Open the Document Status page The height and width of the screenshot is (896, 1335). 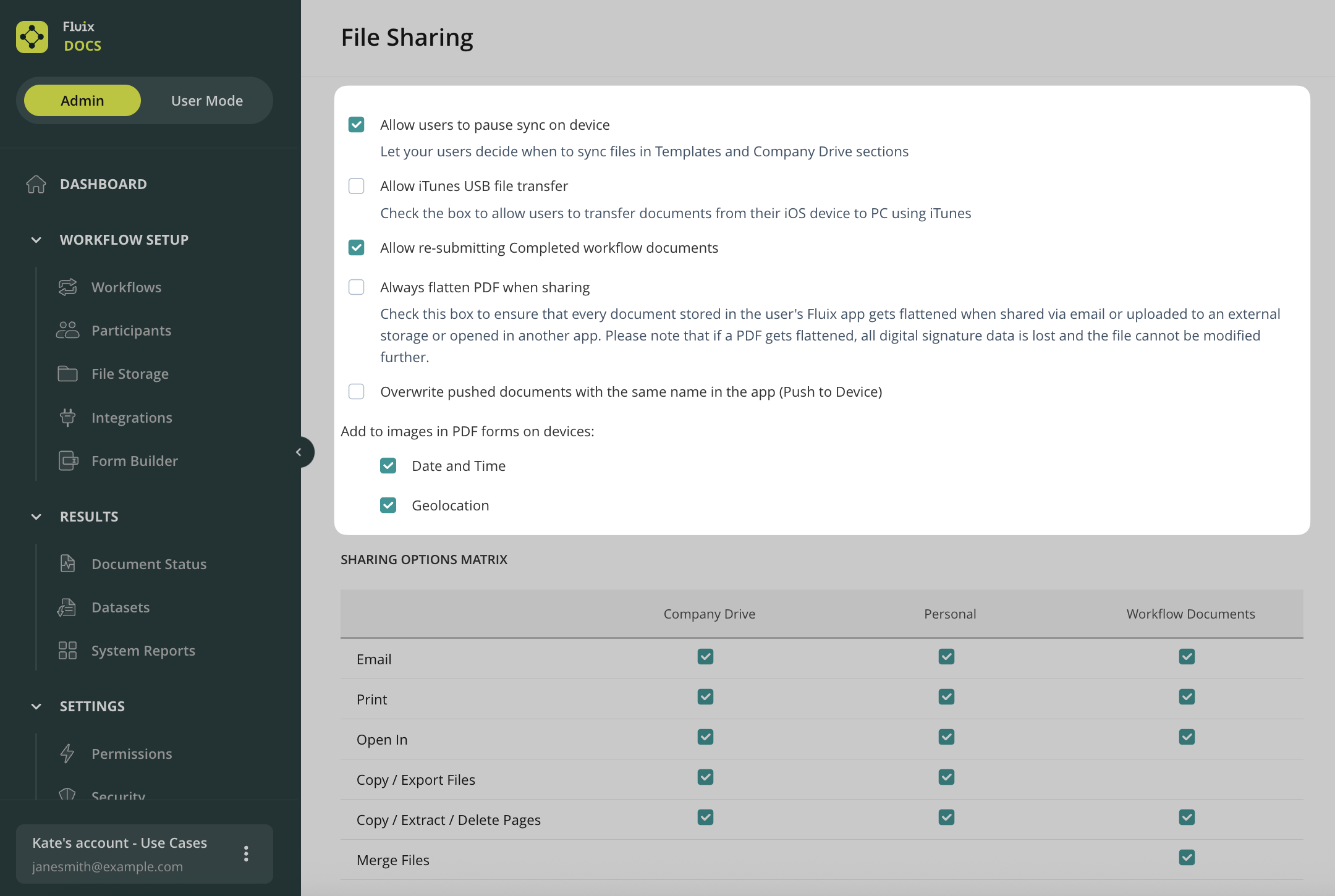click(149, 564)
